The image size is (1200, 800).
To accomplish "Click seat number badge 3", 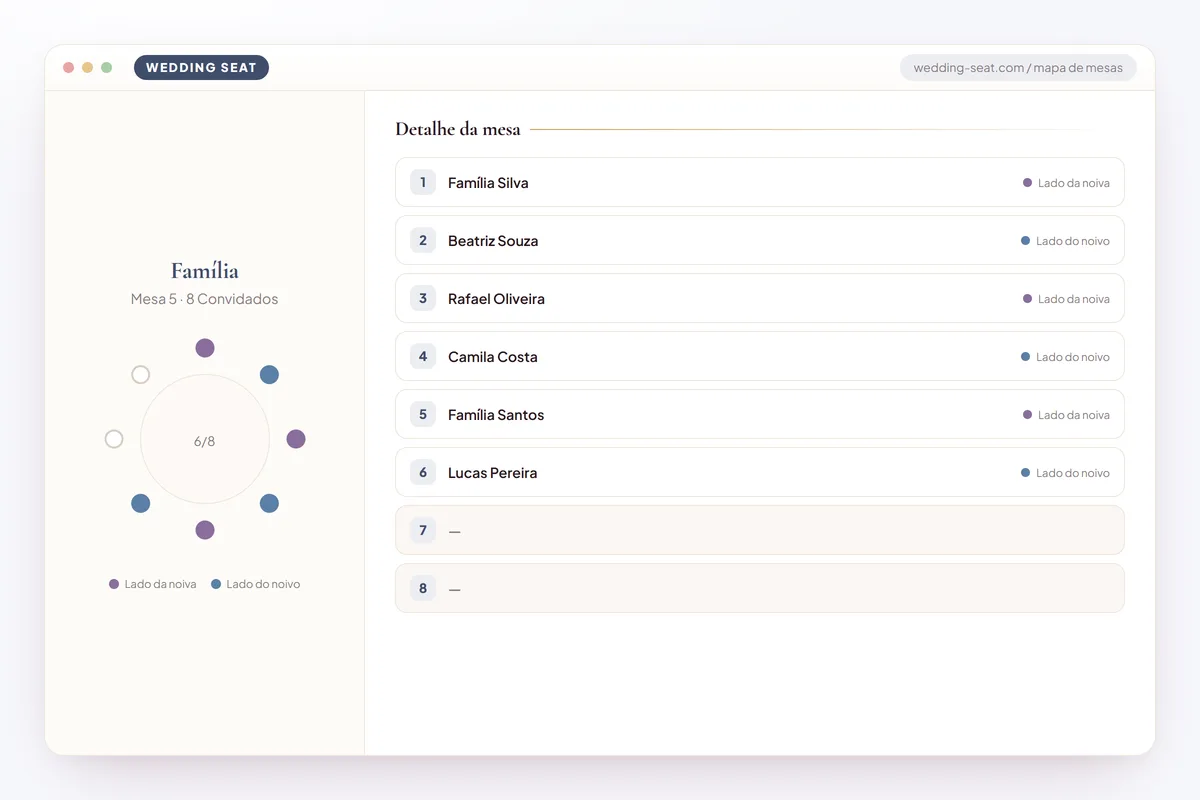I will click(x=423, y=298).
